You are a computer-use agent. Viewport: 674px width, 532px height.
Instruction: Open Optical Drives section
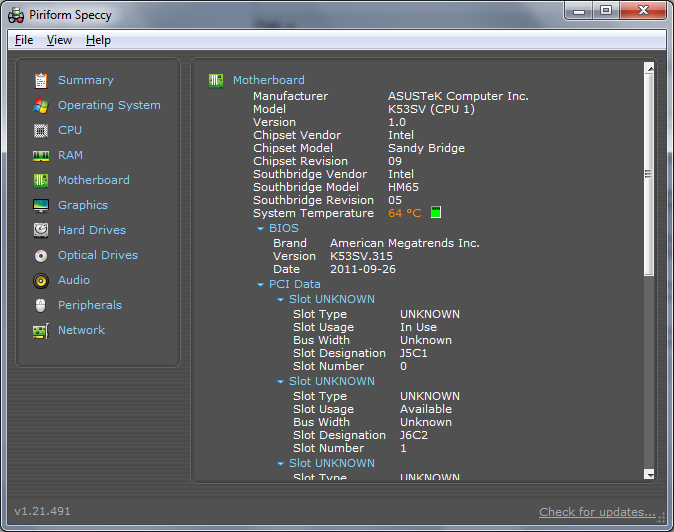pos(98,255)
